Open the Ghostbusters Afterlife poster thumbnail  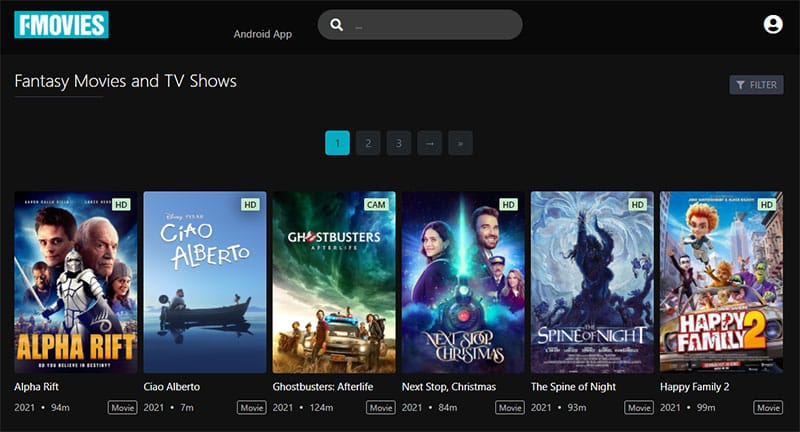click(x=334, y=282)
